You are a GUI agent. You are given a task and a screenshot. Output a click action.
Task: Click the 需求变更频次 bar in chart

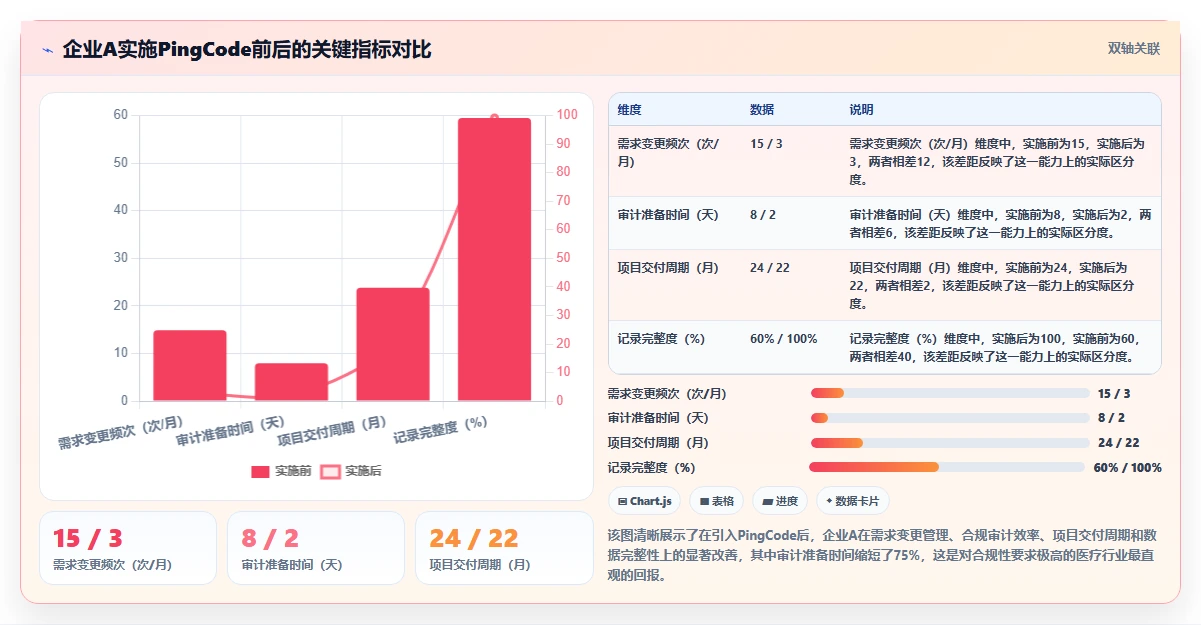coord(190,366)
